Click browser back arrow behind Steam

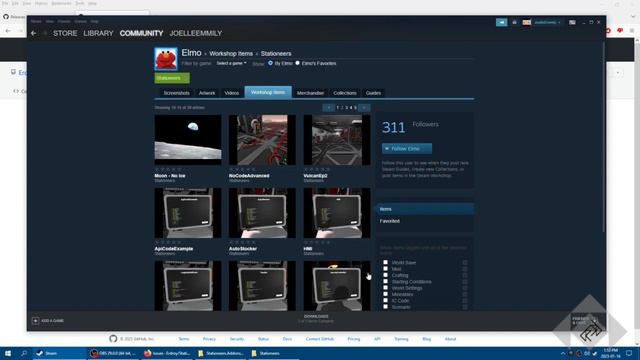point(8,31)
